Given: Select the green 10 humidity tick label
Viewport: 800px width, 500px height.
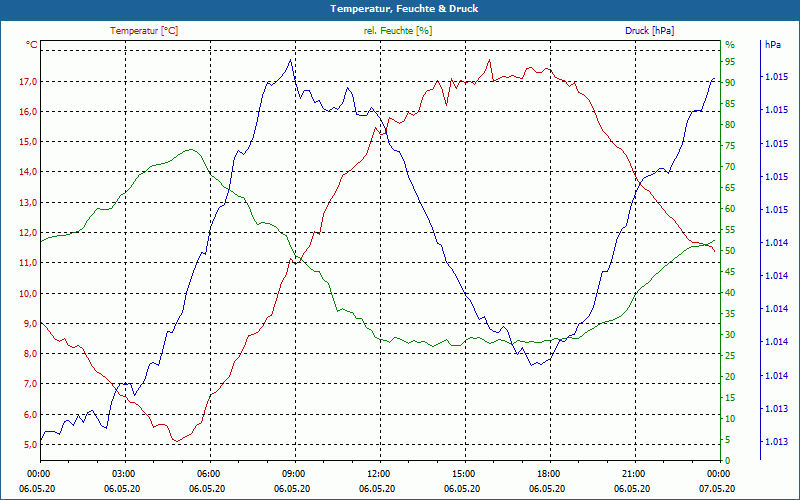Looking at the screenshot, I should pos(730,418).
